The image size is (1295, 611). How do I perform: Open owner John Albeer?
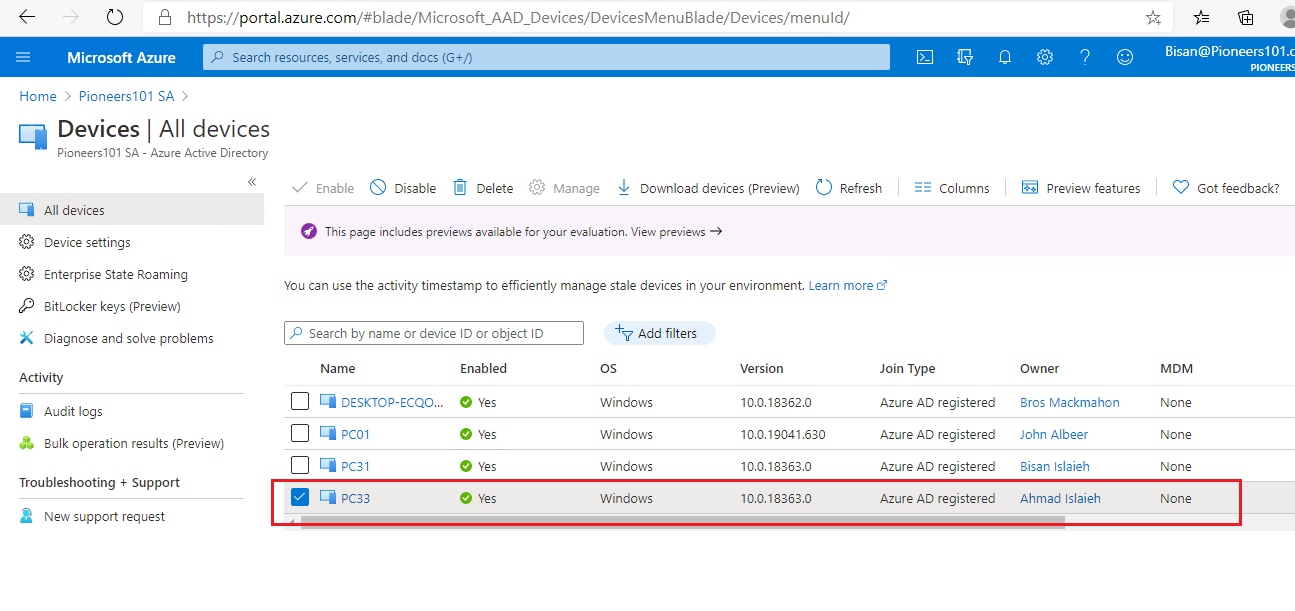(x=1054, y=434)
